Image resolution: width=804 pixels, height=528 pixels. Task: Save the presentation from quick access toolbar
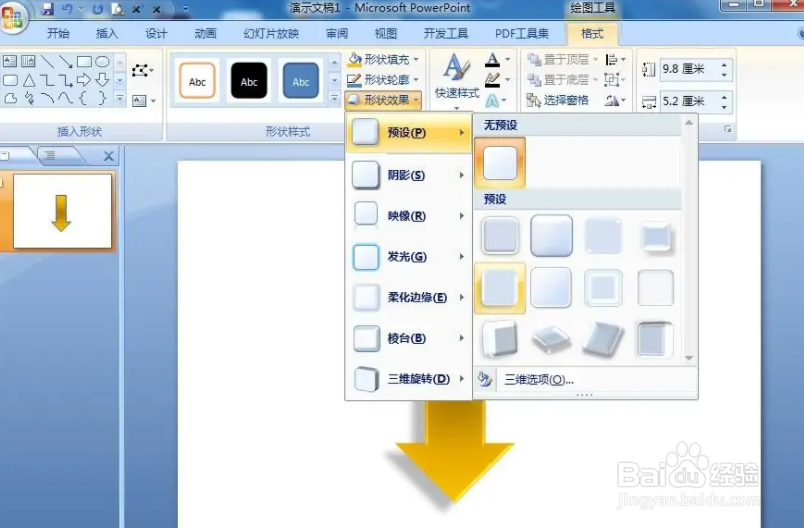[x=47, y=9]
